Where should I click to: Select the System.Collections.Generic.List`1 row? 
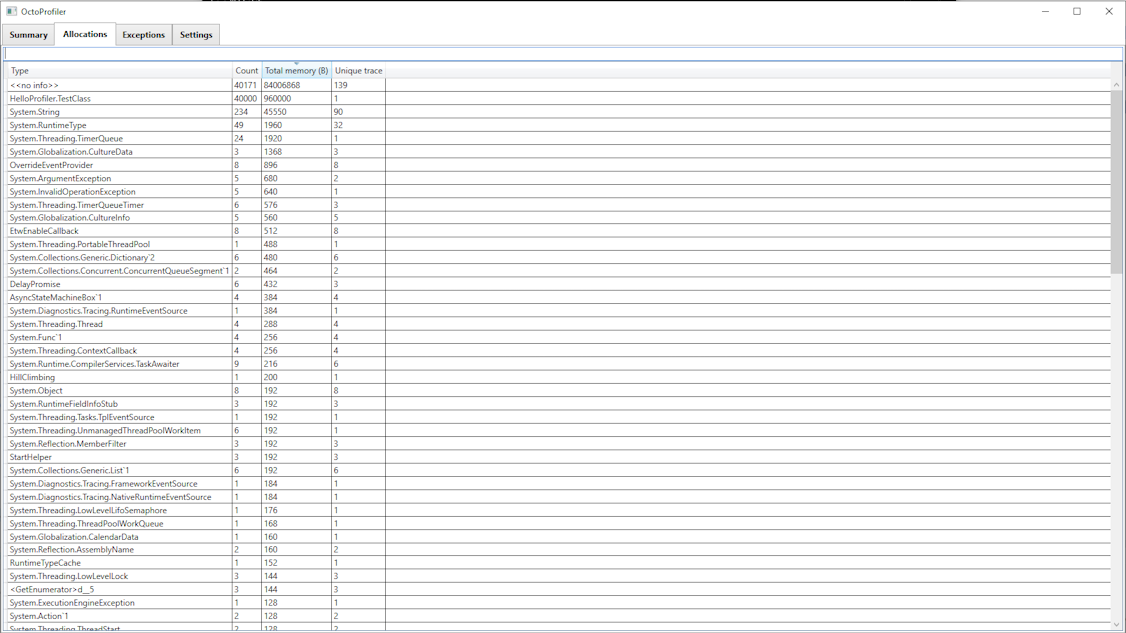tap(559, 470)
